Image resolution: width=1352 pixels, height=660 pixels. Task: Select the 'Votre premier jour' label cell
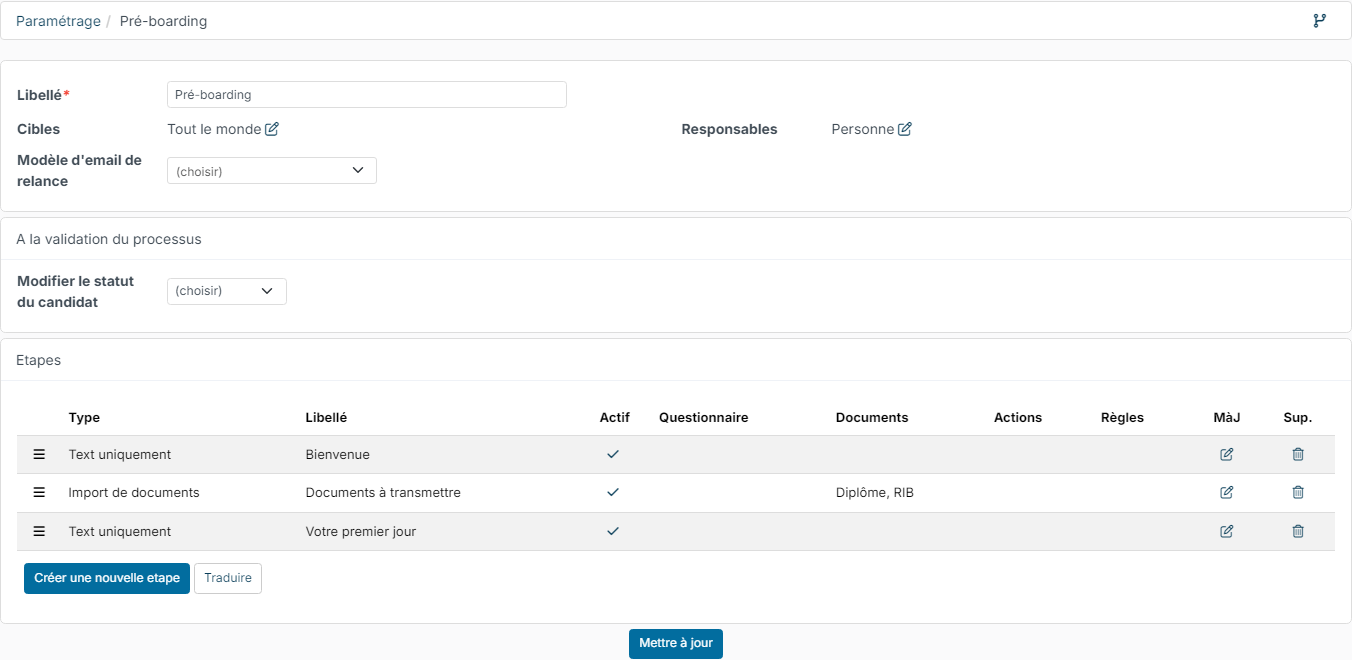[x=361, y=531]
